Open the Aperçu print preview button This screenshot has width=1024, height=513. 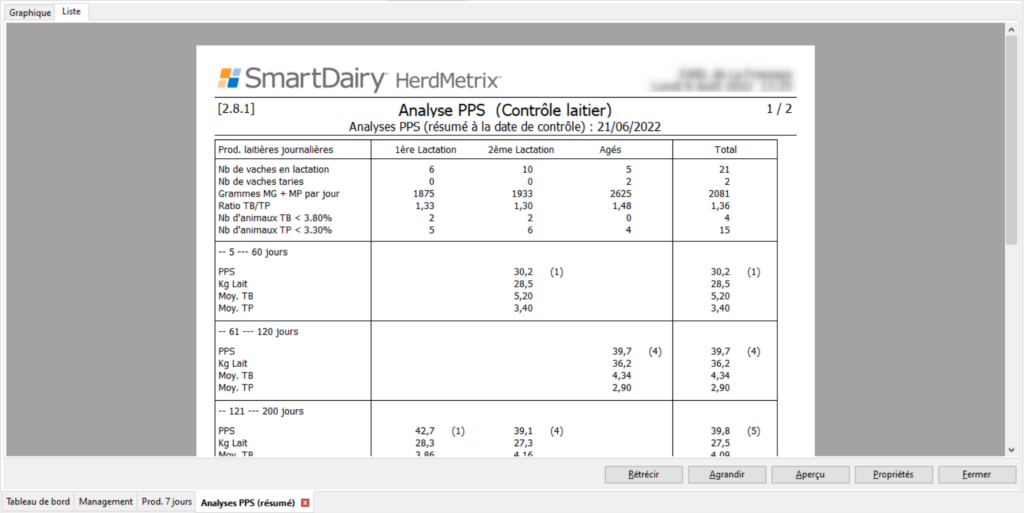point(810,474)
